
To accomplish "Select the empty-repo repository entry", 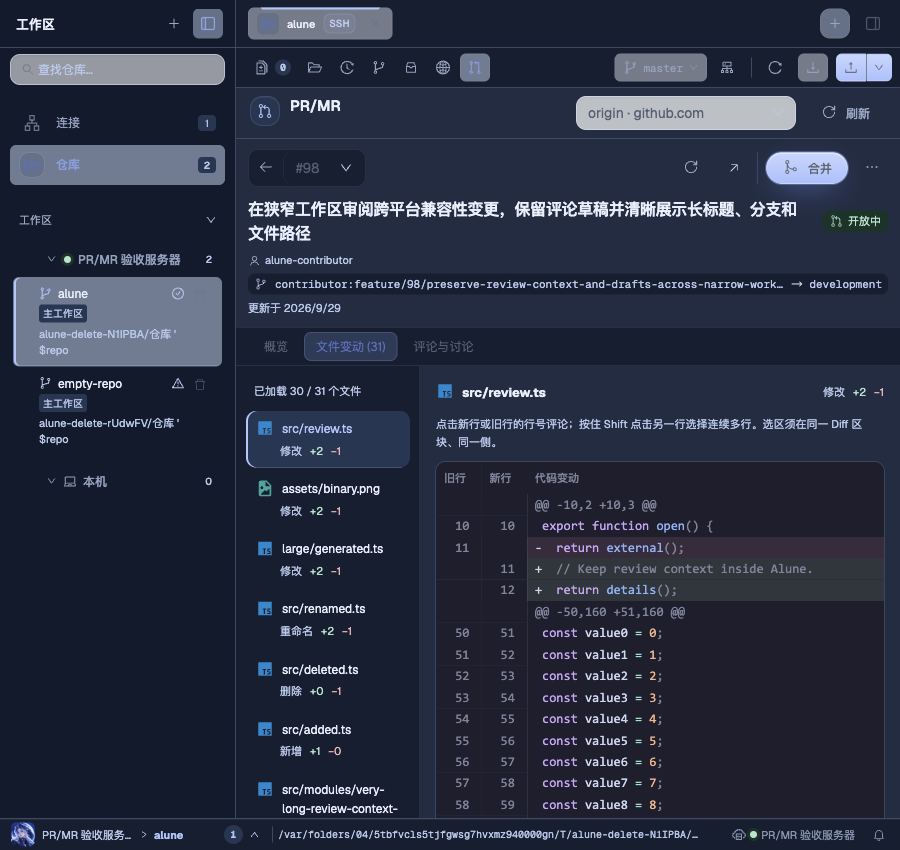I will click(x=118, y=412).
